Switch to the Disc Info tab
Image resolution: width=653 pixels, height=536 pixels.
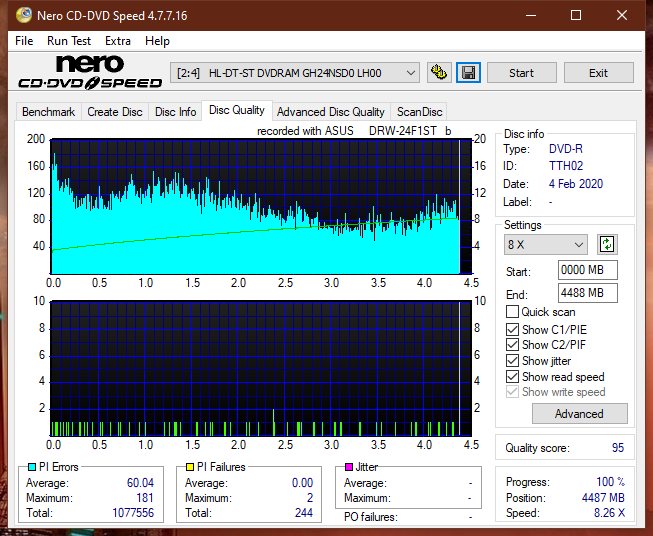[175, 112]
